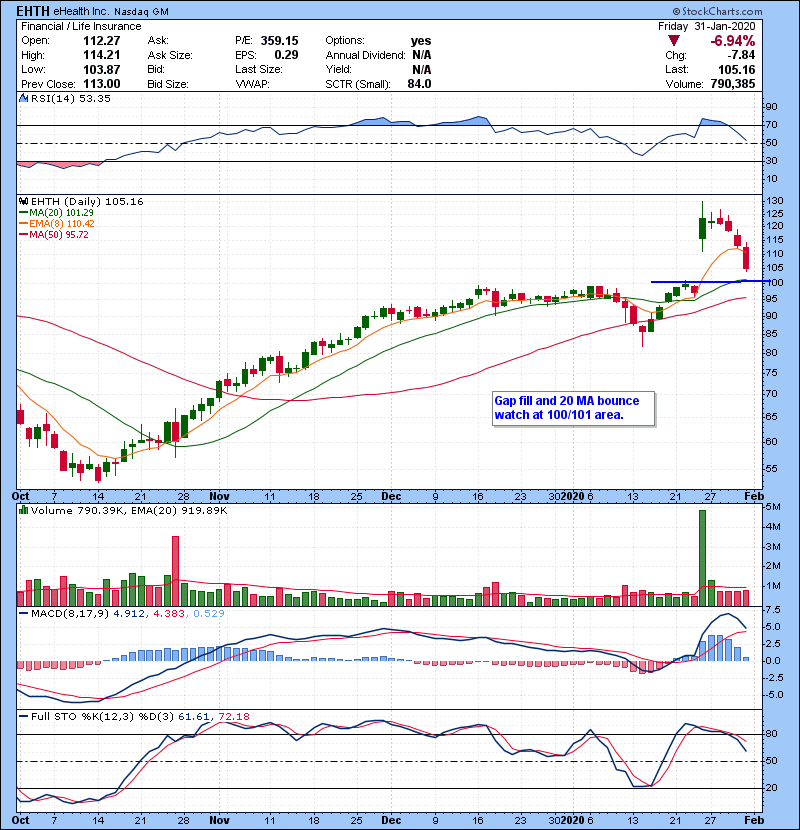Screen dimensions: 800x830
Task: Click the MACD histogram value 0.529
Action: pyautogui.click(x=209, y=614)
